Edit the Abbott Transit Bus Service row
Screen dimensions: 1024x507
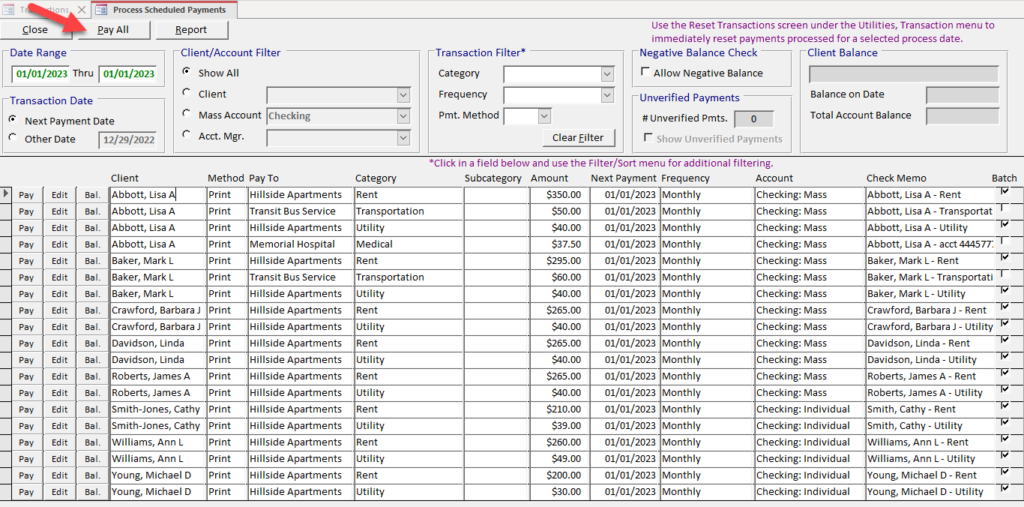click(x=59, y=211)
